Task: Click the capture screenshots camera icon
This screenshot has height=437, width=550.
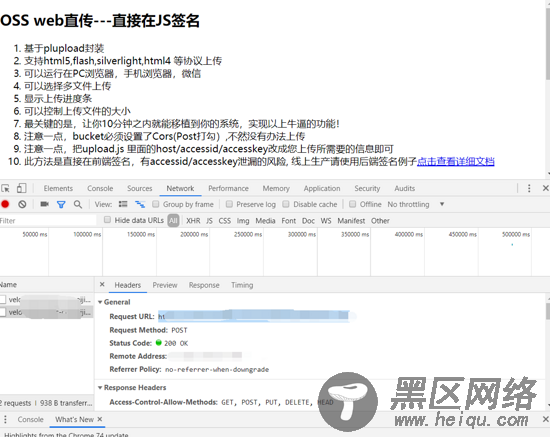Action: [45, 204]
